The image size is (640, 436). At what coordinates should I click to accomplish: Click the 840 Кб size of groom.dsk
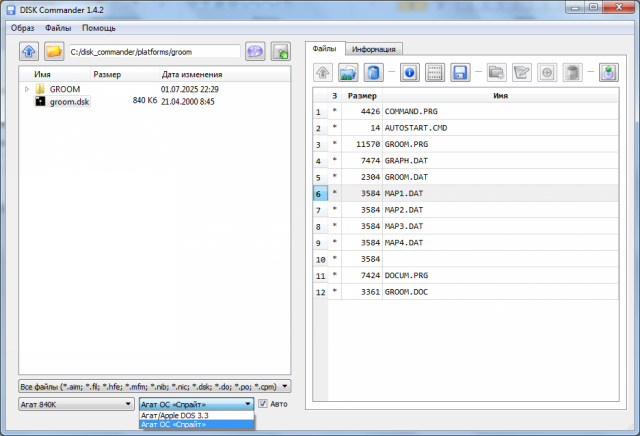point(144,100)
